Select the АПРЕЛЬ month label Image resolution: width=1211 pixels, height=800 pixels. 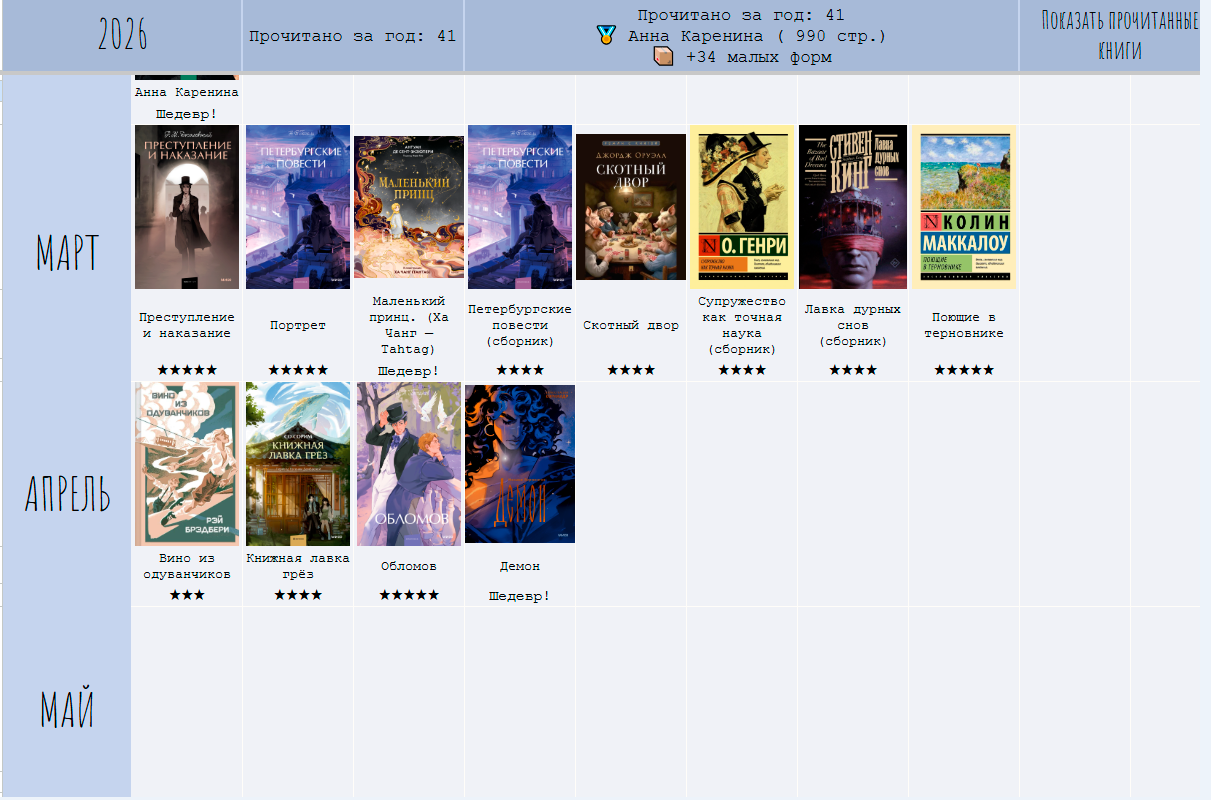coord(67,494)
